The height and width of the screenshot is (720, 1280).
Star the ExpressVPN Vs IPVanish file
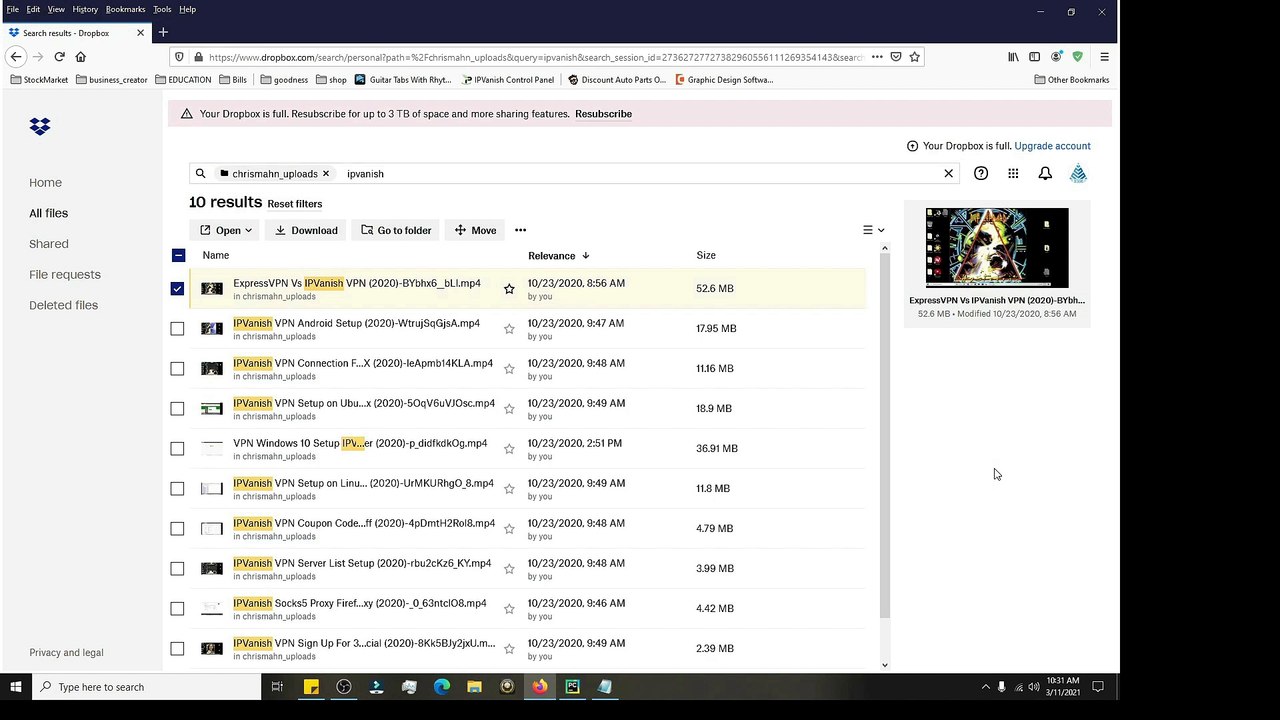coord(509,289)
